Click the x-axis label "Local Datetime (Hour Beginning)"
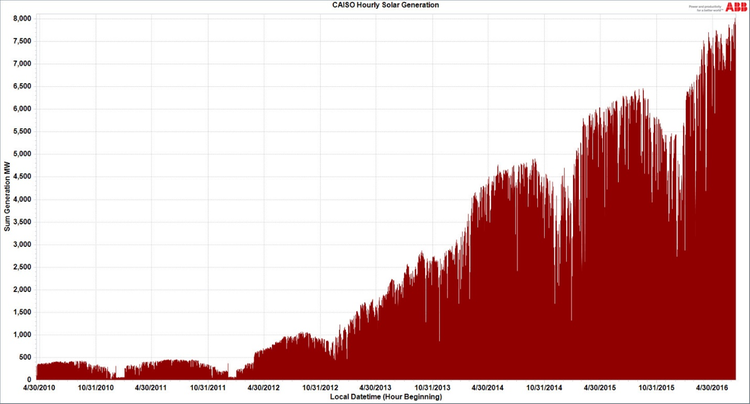Image resolution: width=750 pixels, height=404 pixels. click(386, 397)
